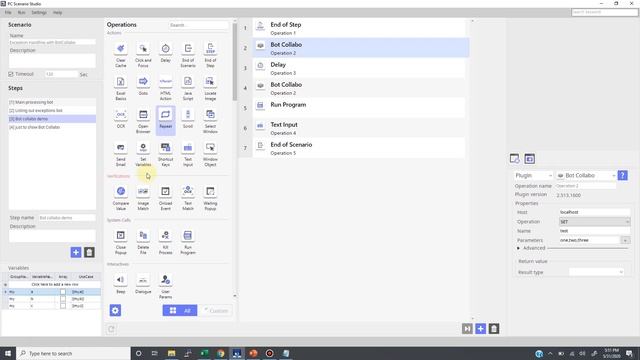Open the Bot Collabo plugin dropdown
Viewport: 640px width, 360px height.
click(x=586, y=176)
